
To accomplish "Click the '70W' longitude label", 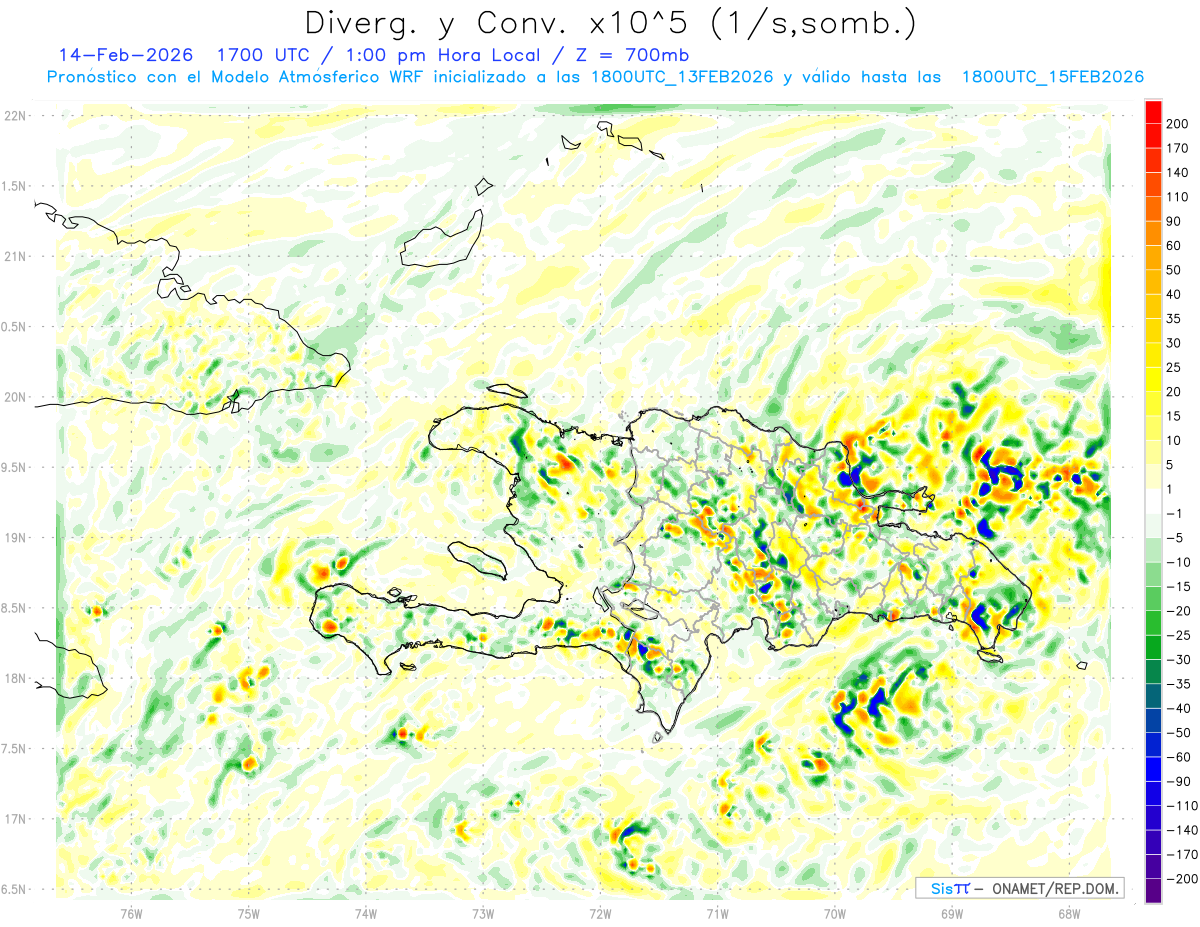I will click(835, 913).
